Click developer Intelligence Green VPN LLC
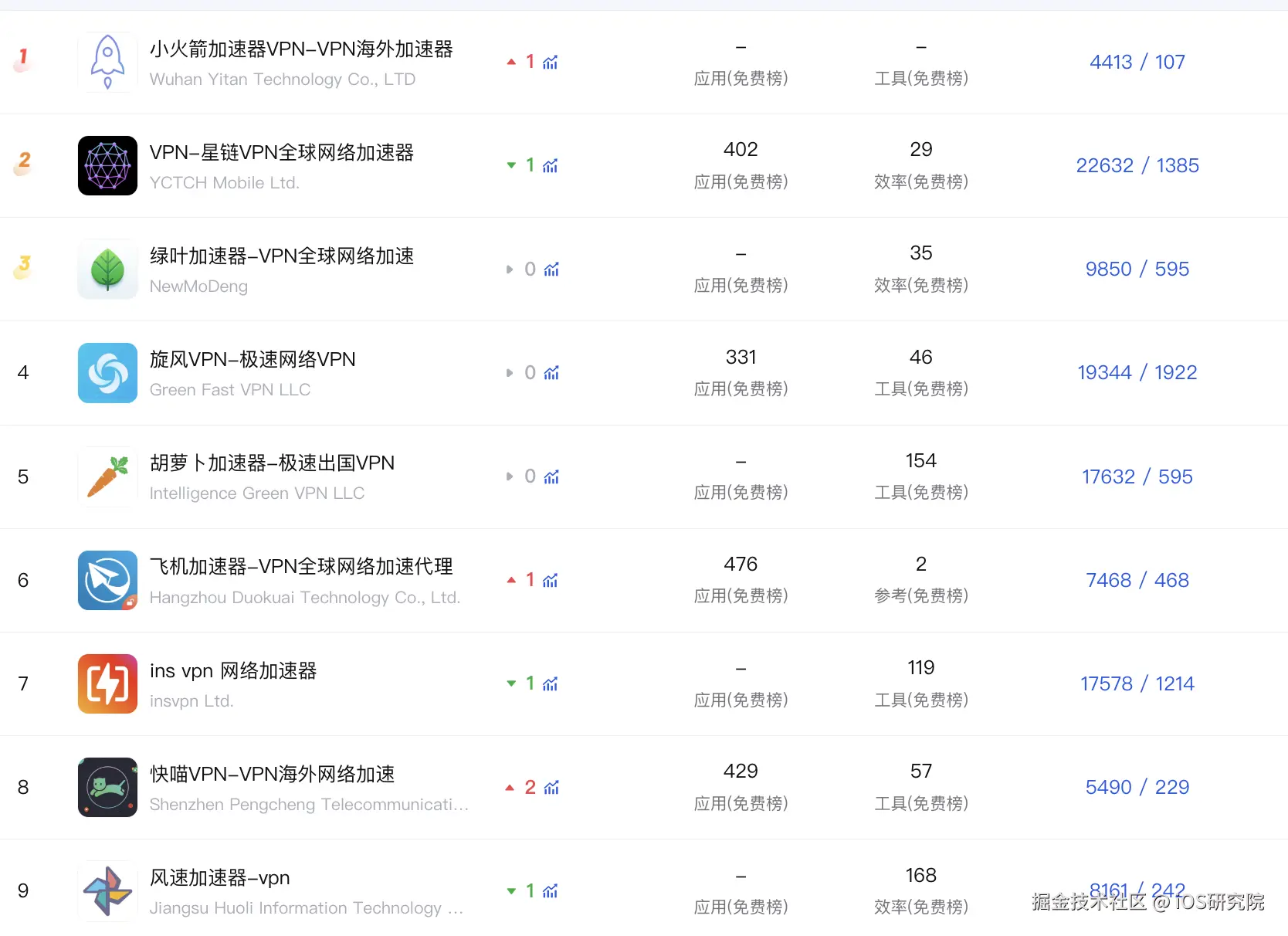This screenshot has width=1288, height=936. (257, 493)
